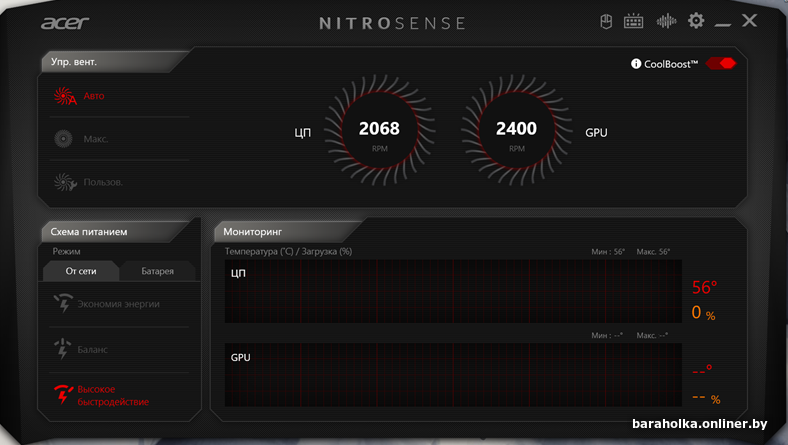Select the Баланс power plan icon
788x445 pixels.
click(x=62, y=349)
